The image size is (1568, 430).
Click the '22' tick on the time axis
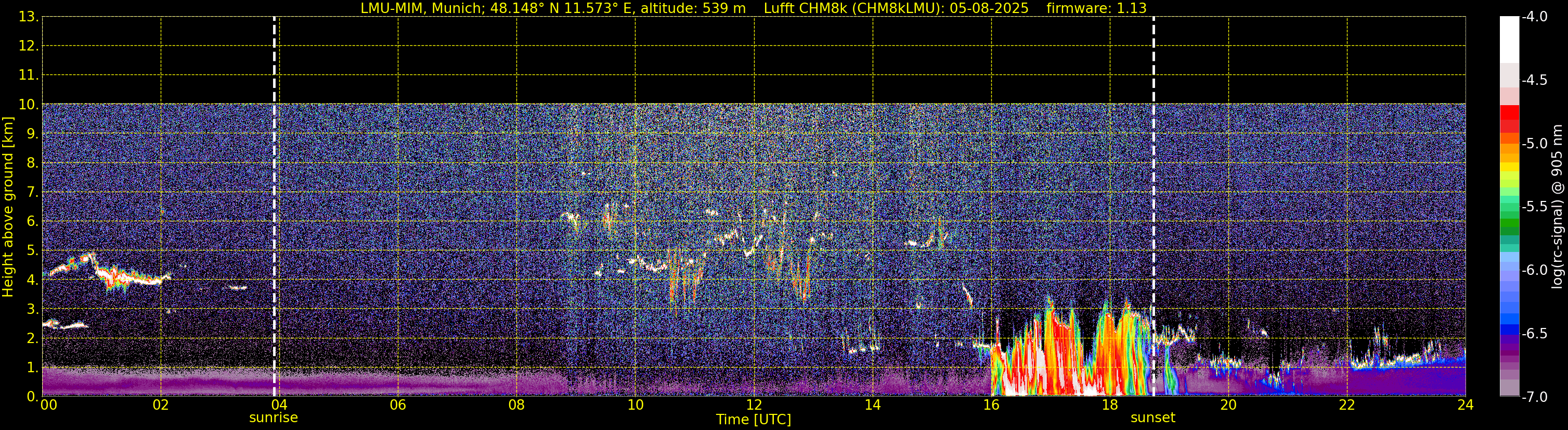pyautogui.click(x=1347, y=405)
